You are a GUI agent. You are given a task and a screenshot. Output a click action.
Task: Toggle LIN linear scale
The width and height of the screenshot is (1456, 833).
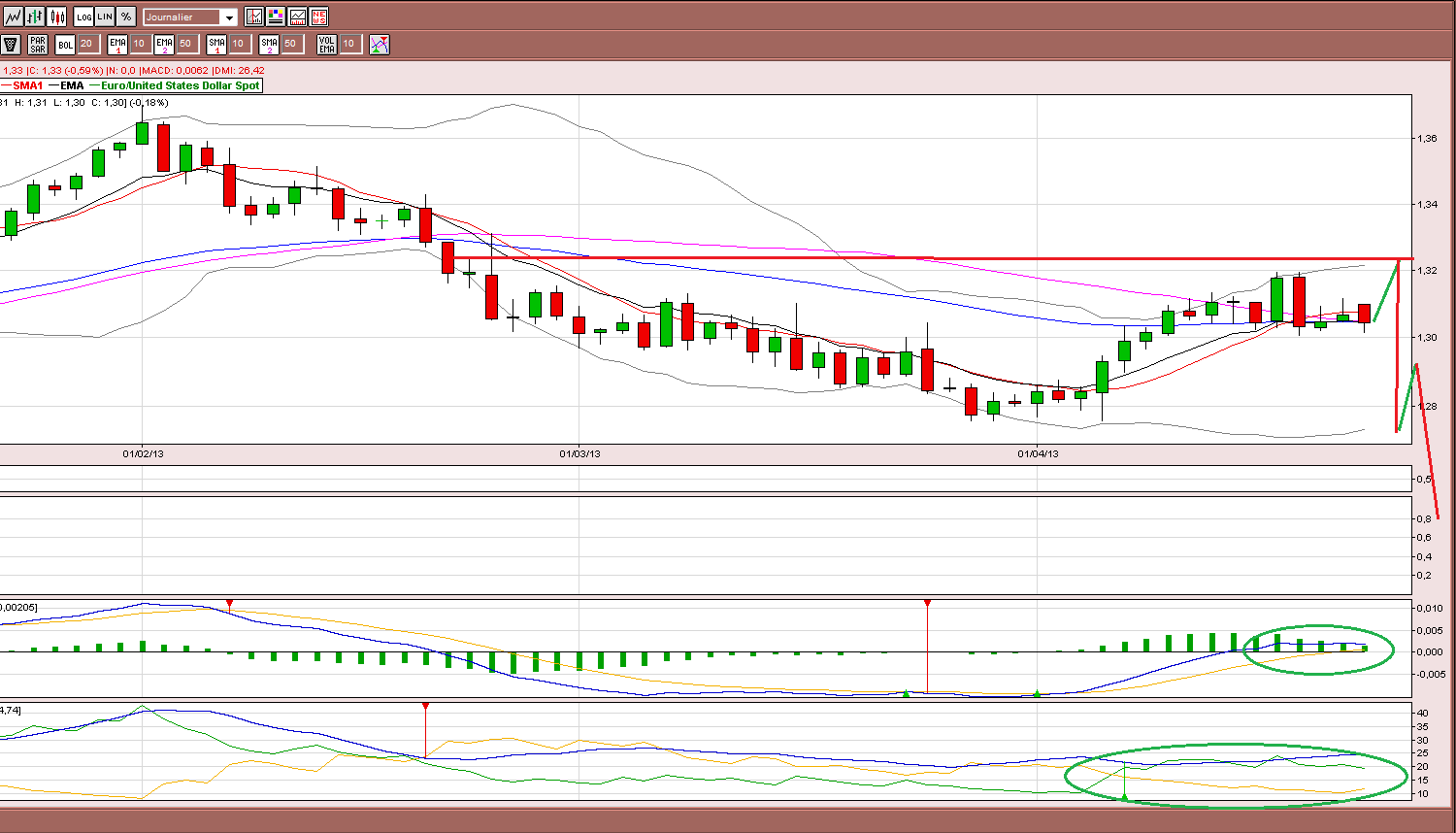105,17
